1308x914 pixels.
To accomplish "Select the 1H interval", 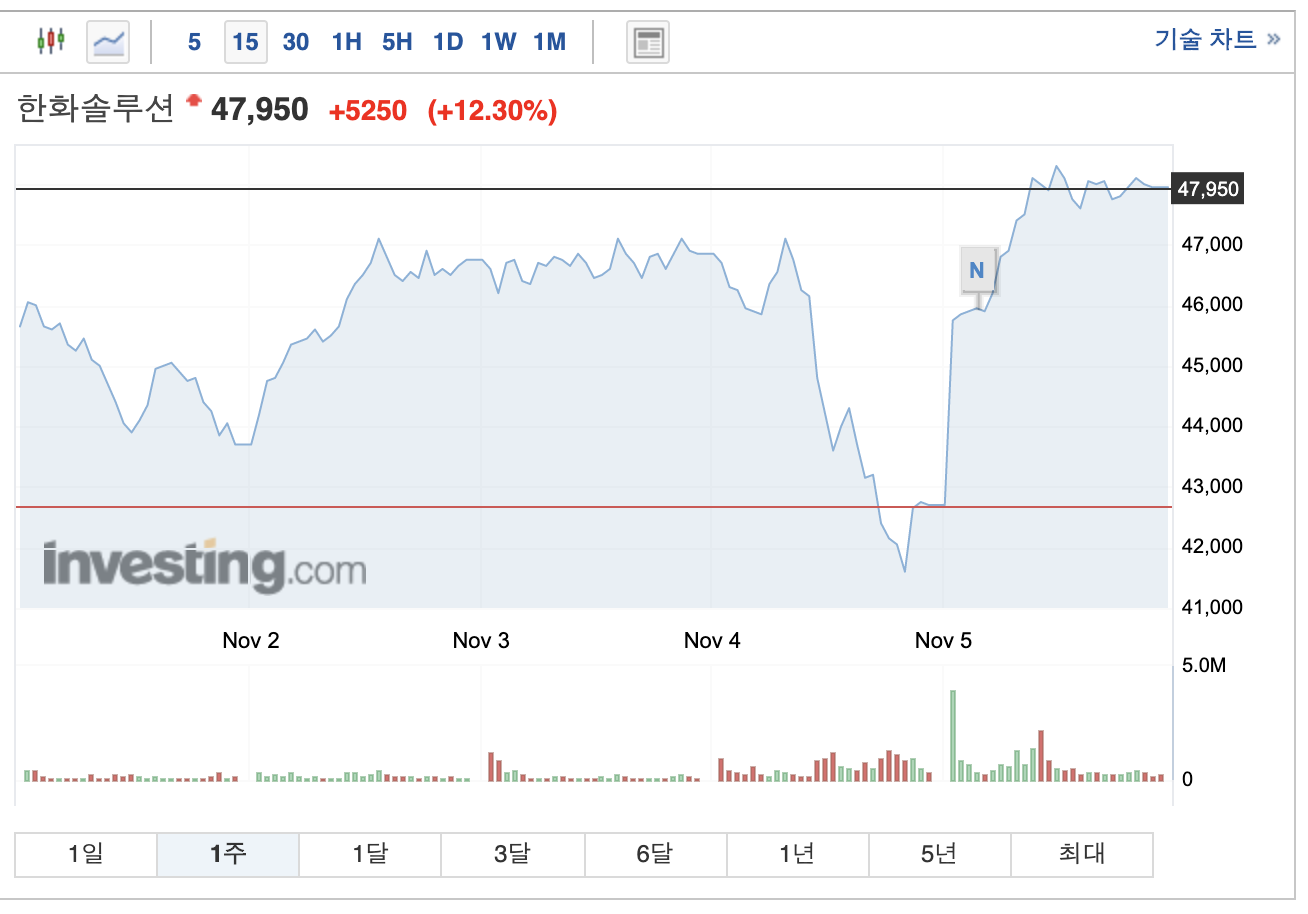I will pos(346,42).
